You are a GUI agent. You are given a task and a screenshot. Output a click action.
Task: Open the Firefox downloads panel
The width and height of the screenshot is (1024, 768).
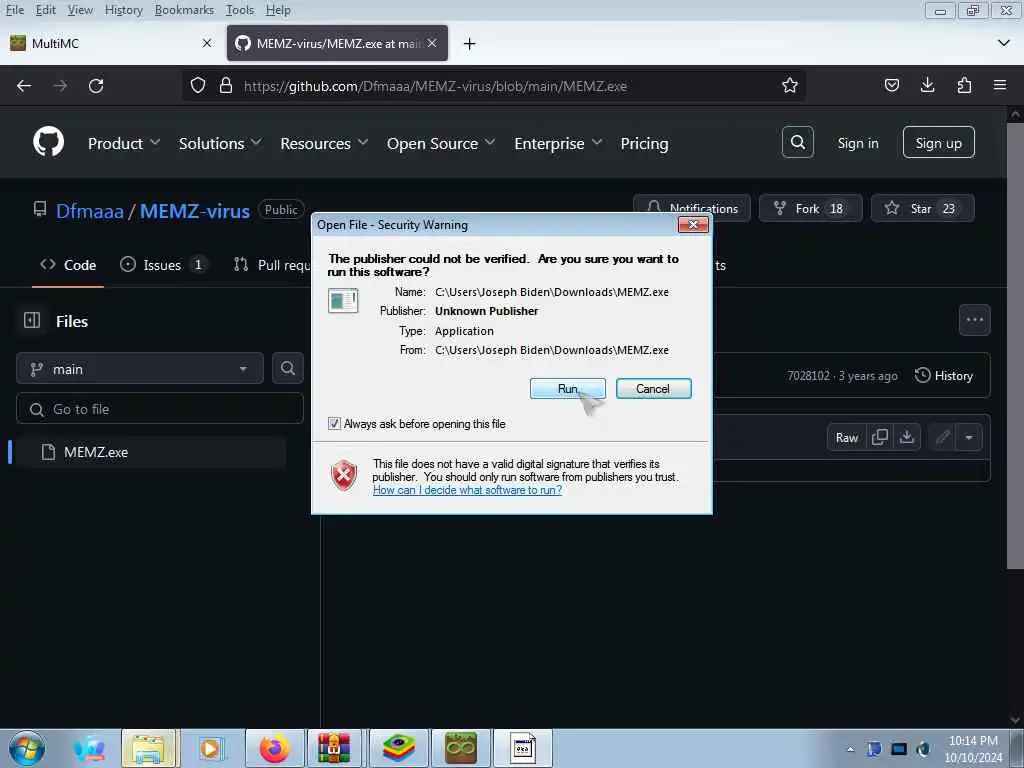click(x=927, y=85)
